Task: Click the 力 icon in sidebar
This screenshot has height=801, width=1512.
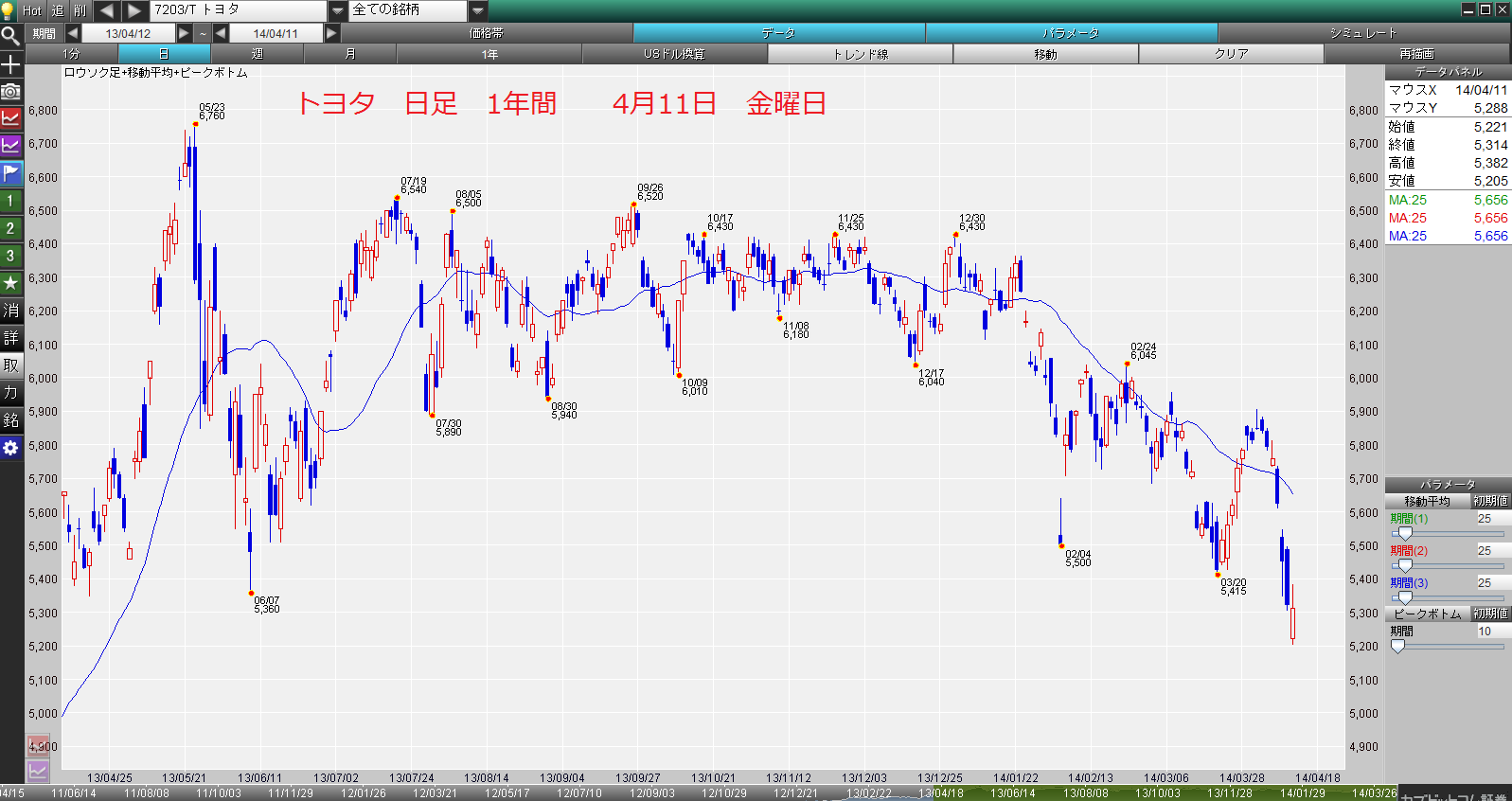Action: pyautogui.click(x=10, y=393)
